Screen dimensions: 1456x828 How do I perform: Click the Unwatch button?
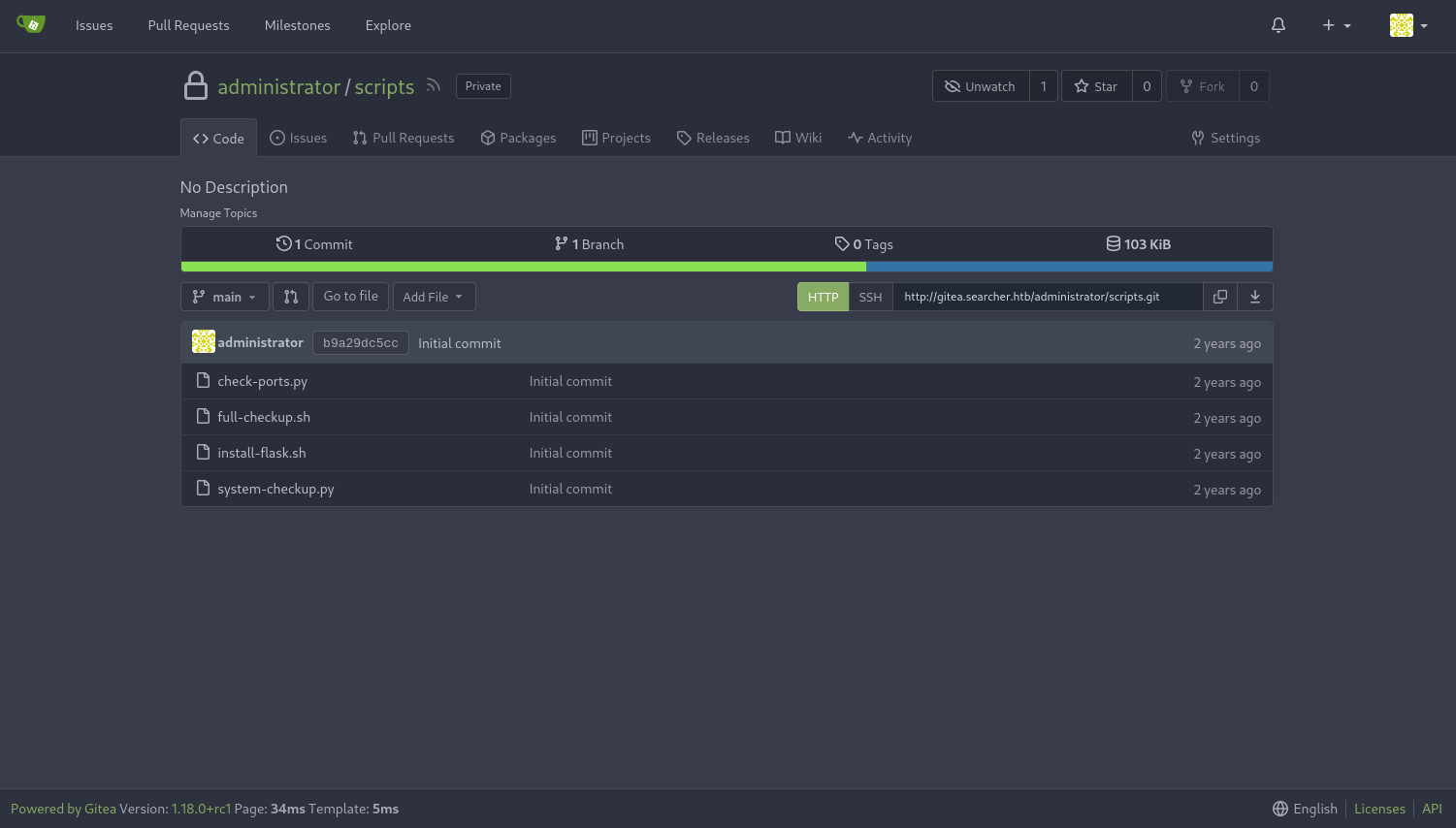click(x=981, y=86)
